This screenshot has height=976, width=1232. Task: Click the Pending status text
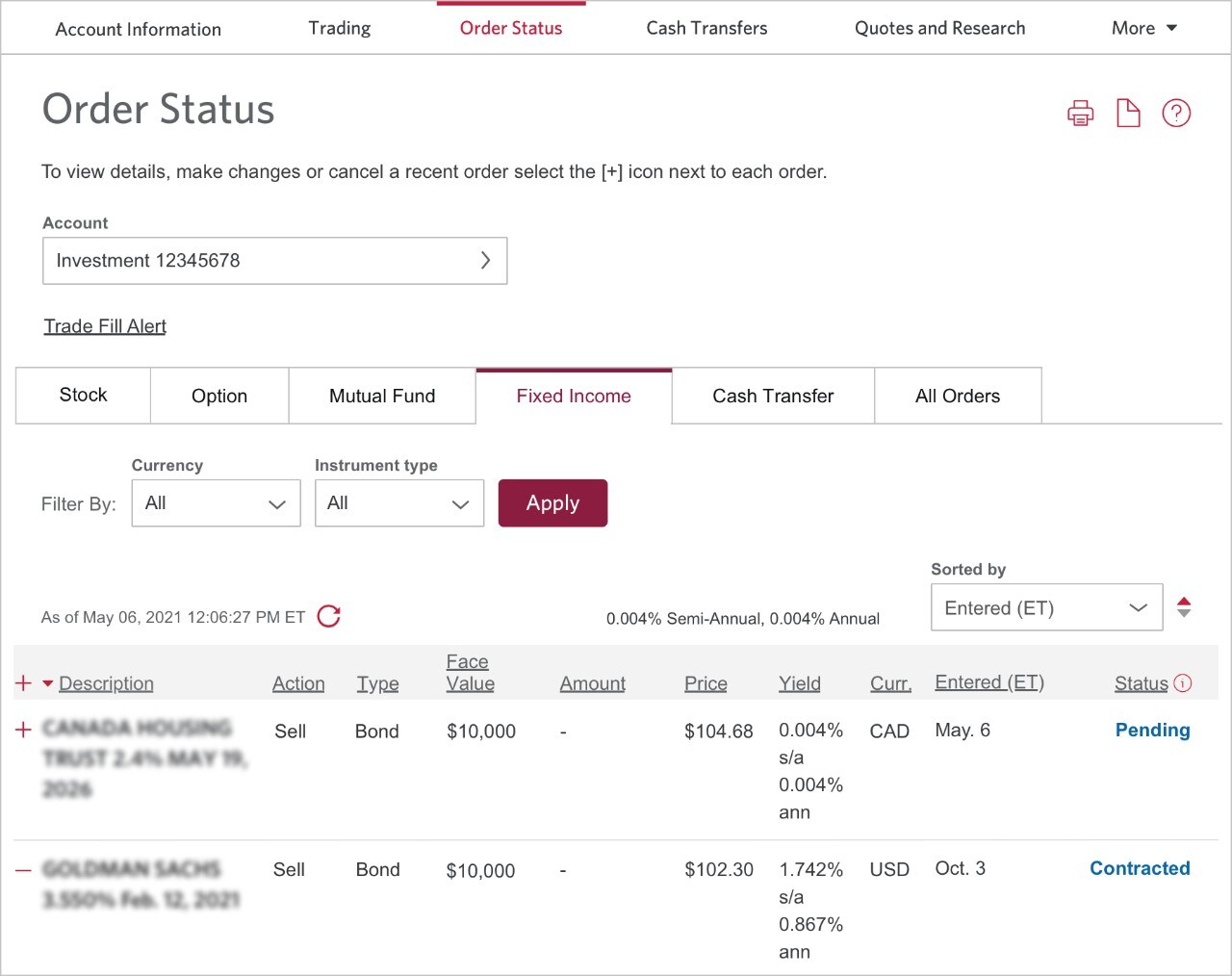coord(1152,730)
